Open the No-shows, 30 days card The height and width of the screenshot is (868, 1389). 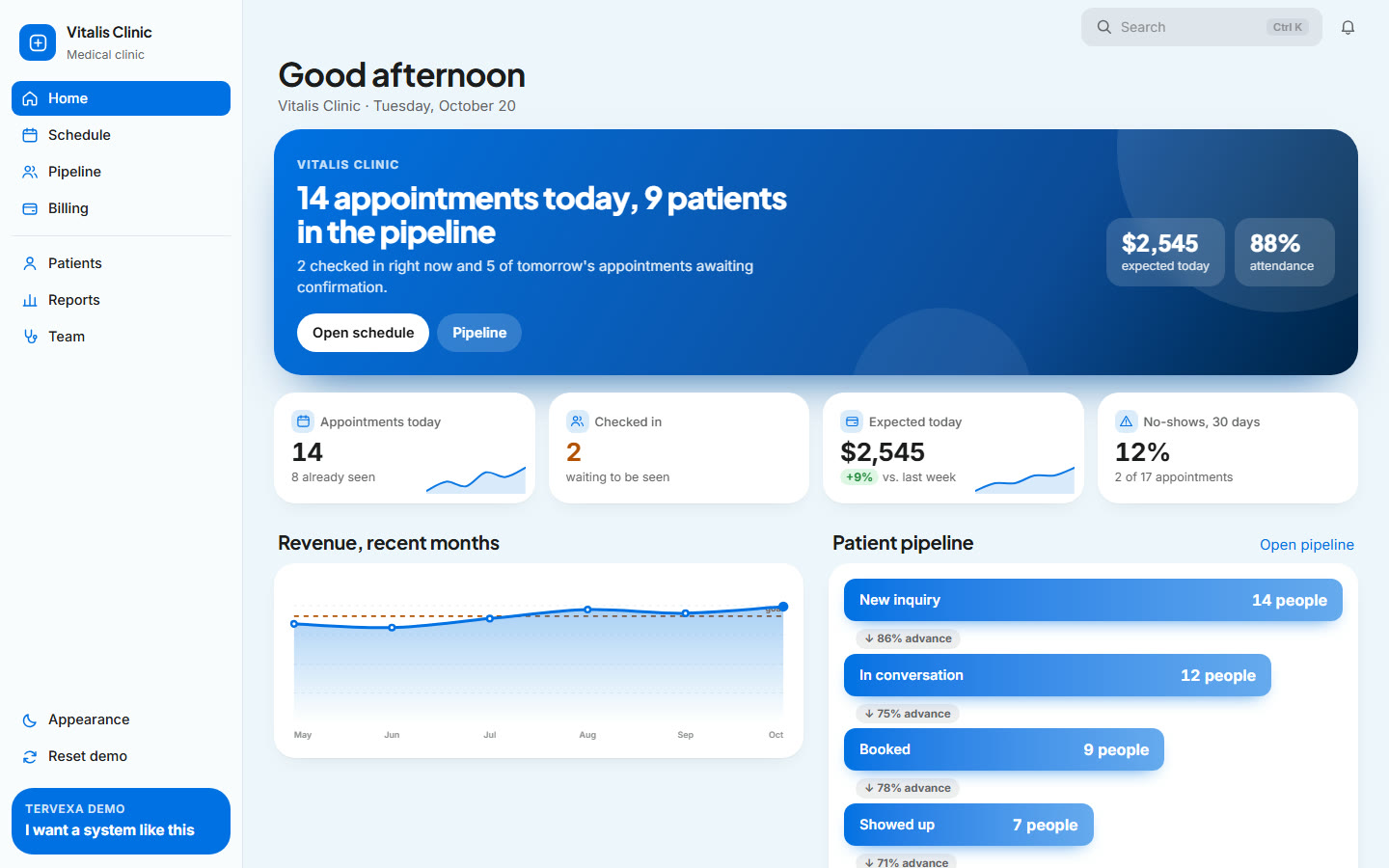(x=1228, y=448)
